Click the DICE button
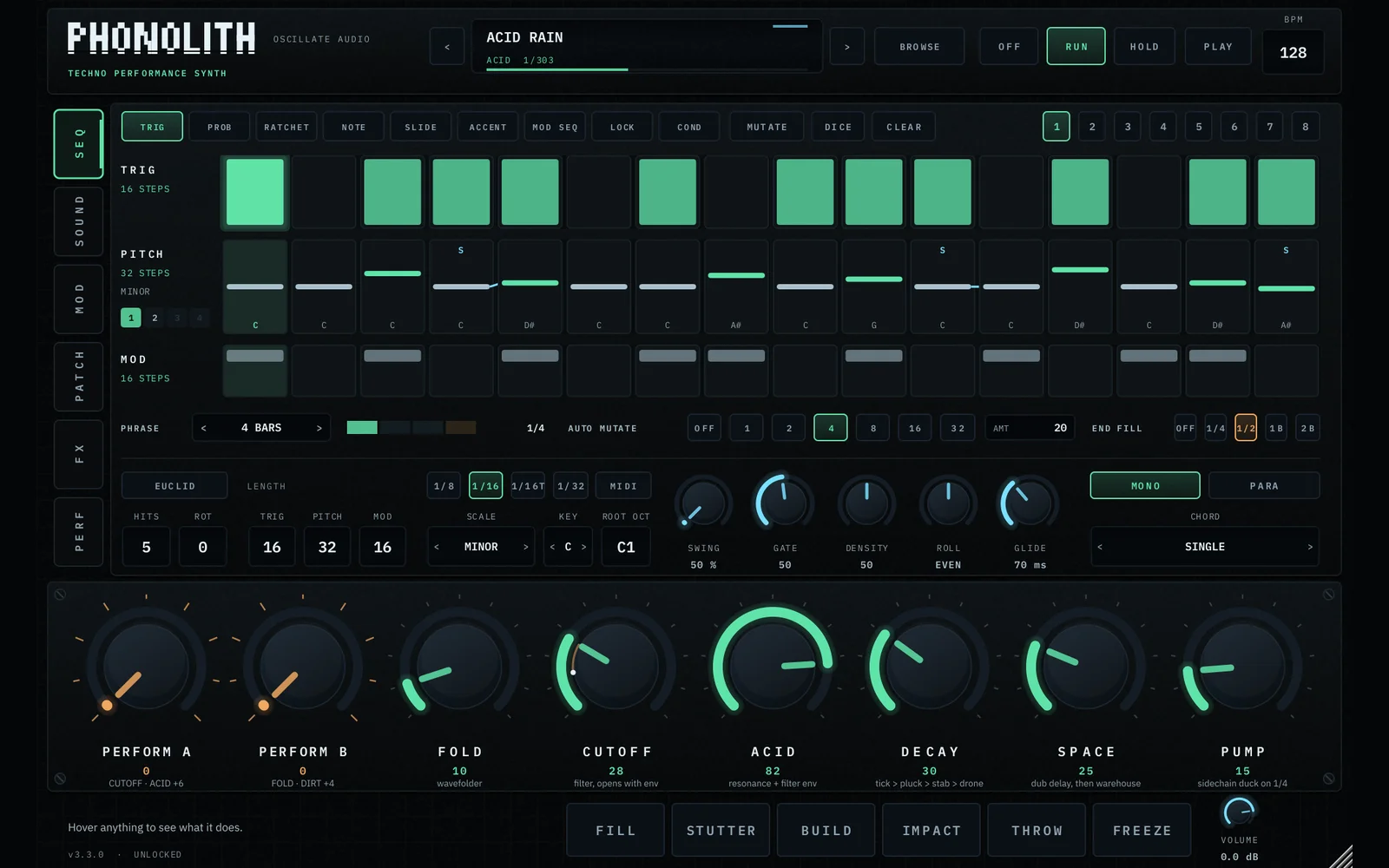 (838, 127)
